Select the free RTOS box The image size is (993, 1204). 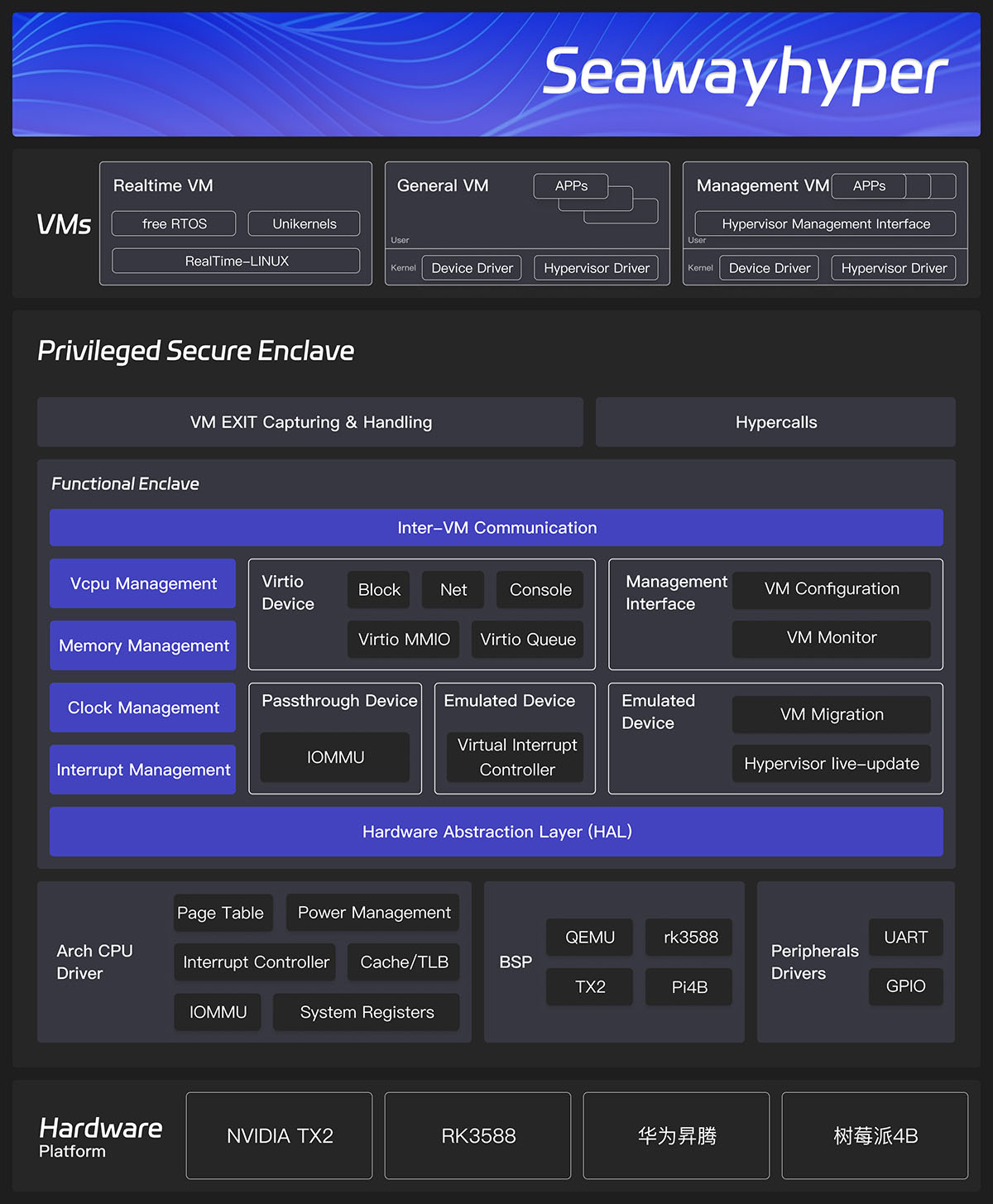pyautogui.click(x=174, y=223)
